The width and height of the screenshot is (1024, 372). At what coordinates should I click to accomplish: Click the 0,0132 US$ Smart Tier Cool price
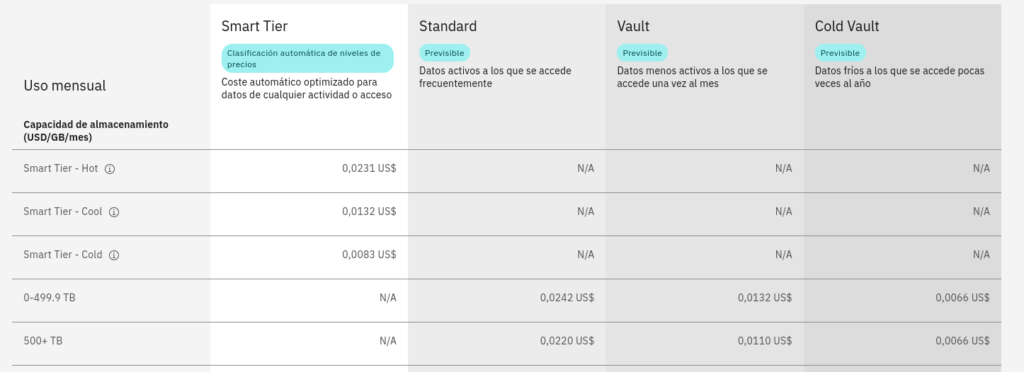pyautogui.click(x=369, y=211)
